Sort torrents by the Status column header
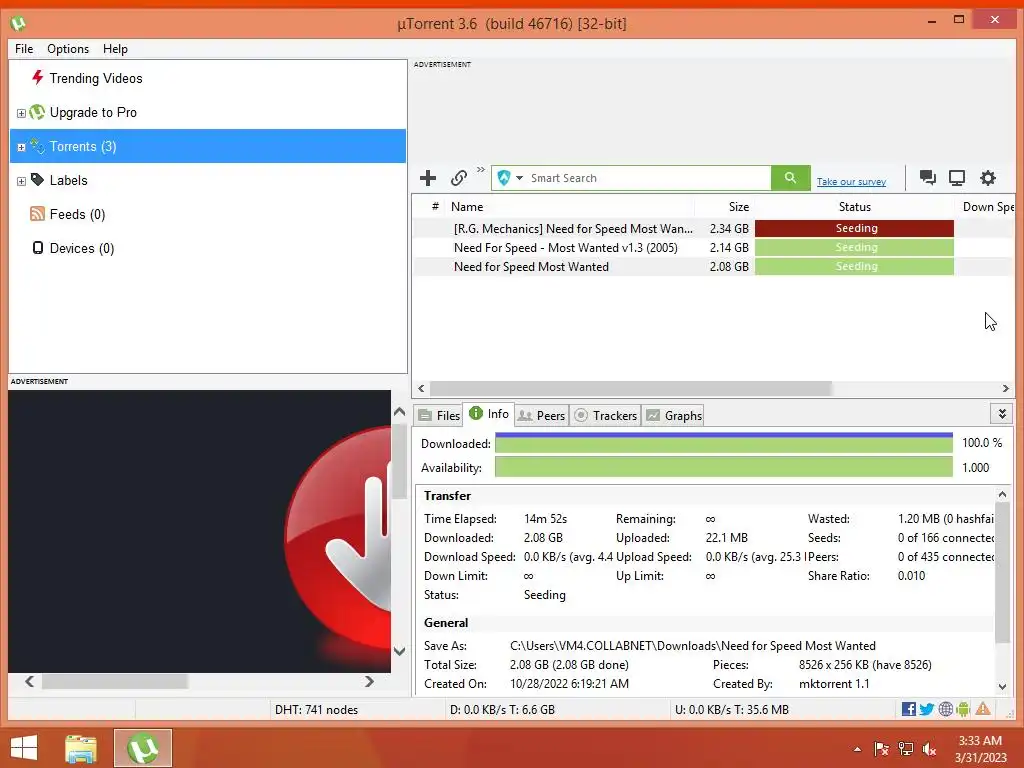The image size is (1024, 768). [854, 206]
